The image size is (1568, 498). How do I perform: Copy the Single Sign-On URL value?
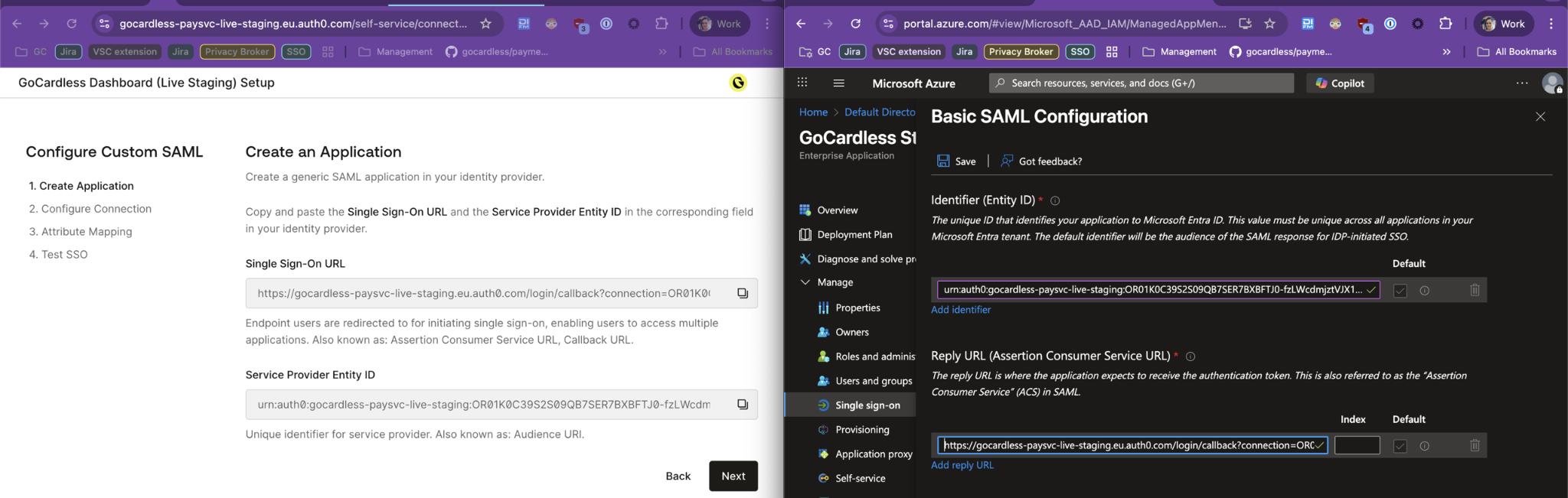[x=742, y=293]
